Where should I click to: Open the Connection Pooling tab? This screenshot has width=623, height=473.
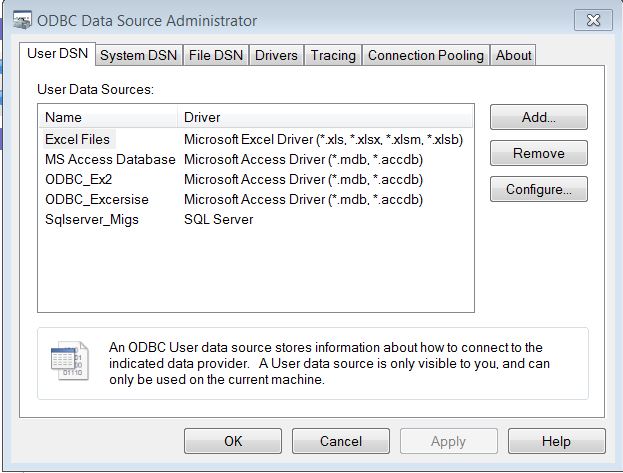point(425,55)
